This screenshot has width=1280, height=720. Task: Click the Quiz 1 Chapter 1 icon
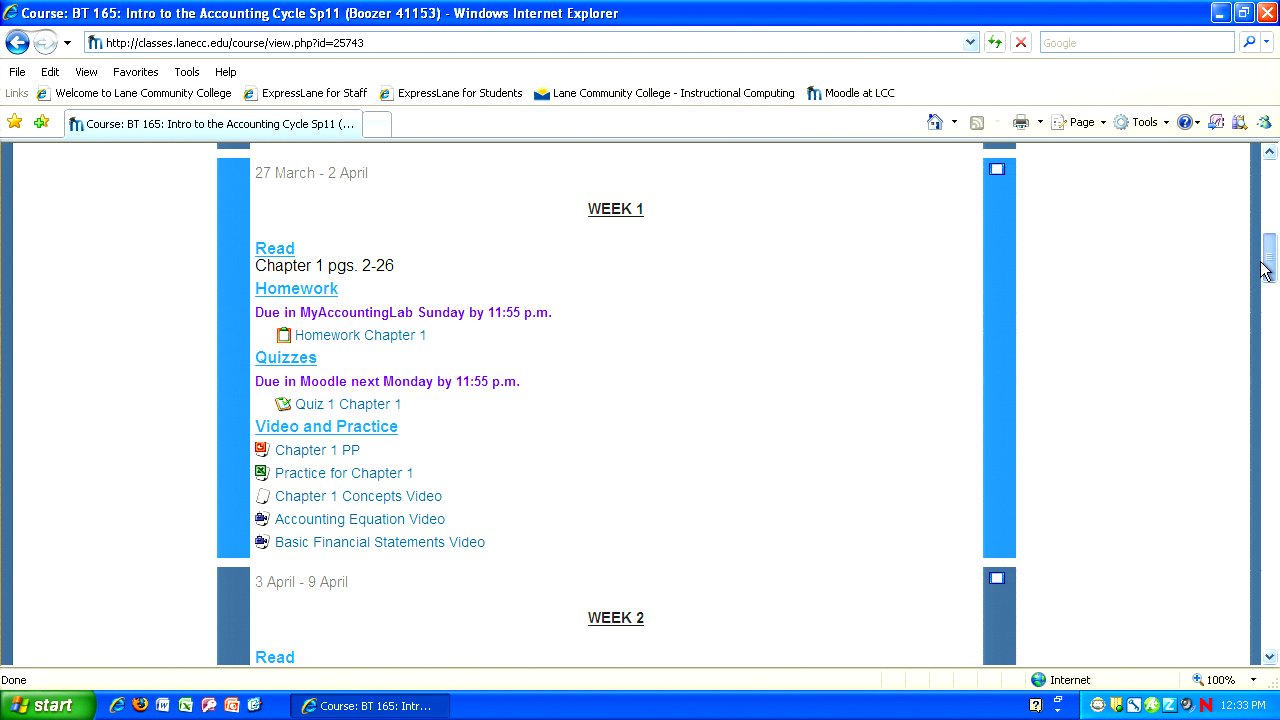(x=283, y=404)
